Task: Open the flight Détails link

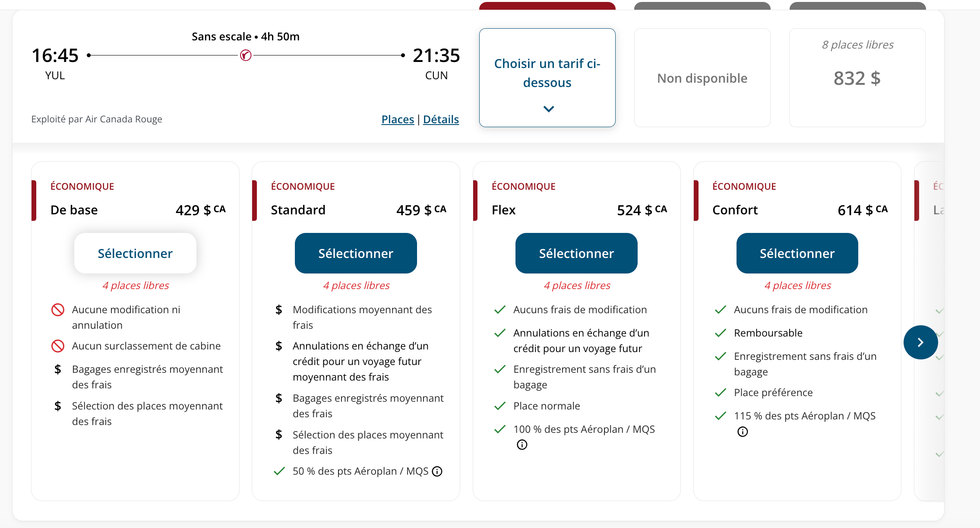Action: pyautogui.click(x=441, y=119)
